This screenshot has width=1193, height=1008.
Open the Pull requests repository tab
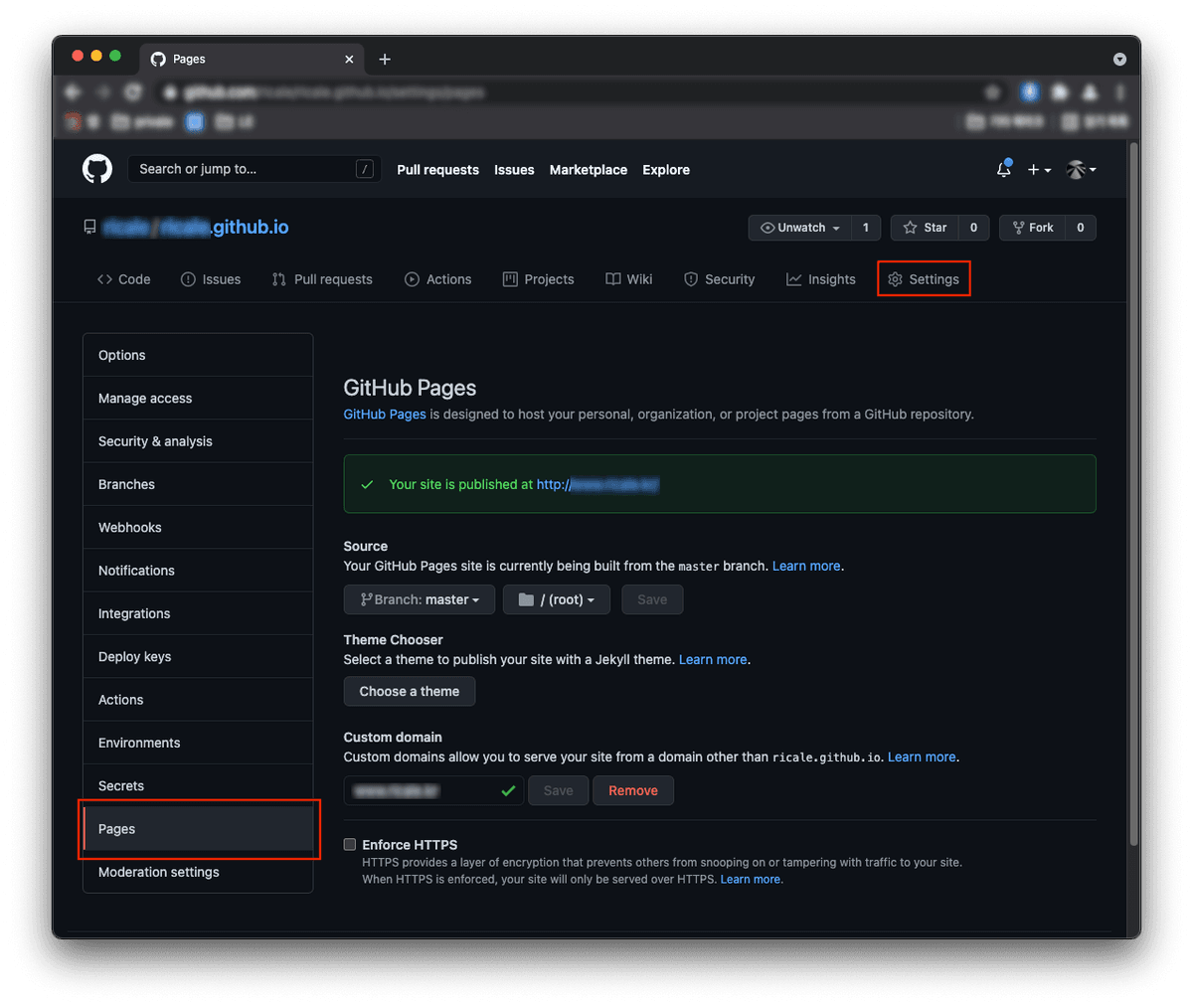(x=322, y=279)
